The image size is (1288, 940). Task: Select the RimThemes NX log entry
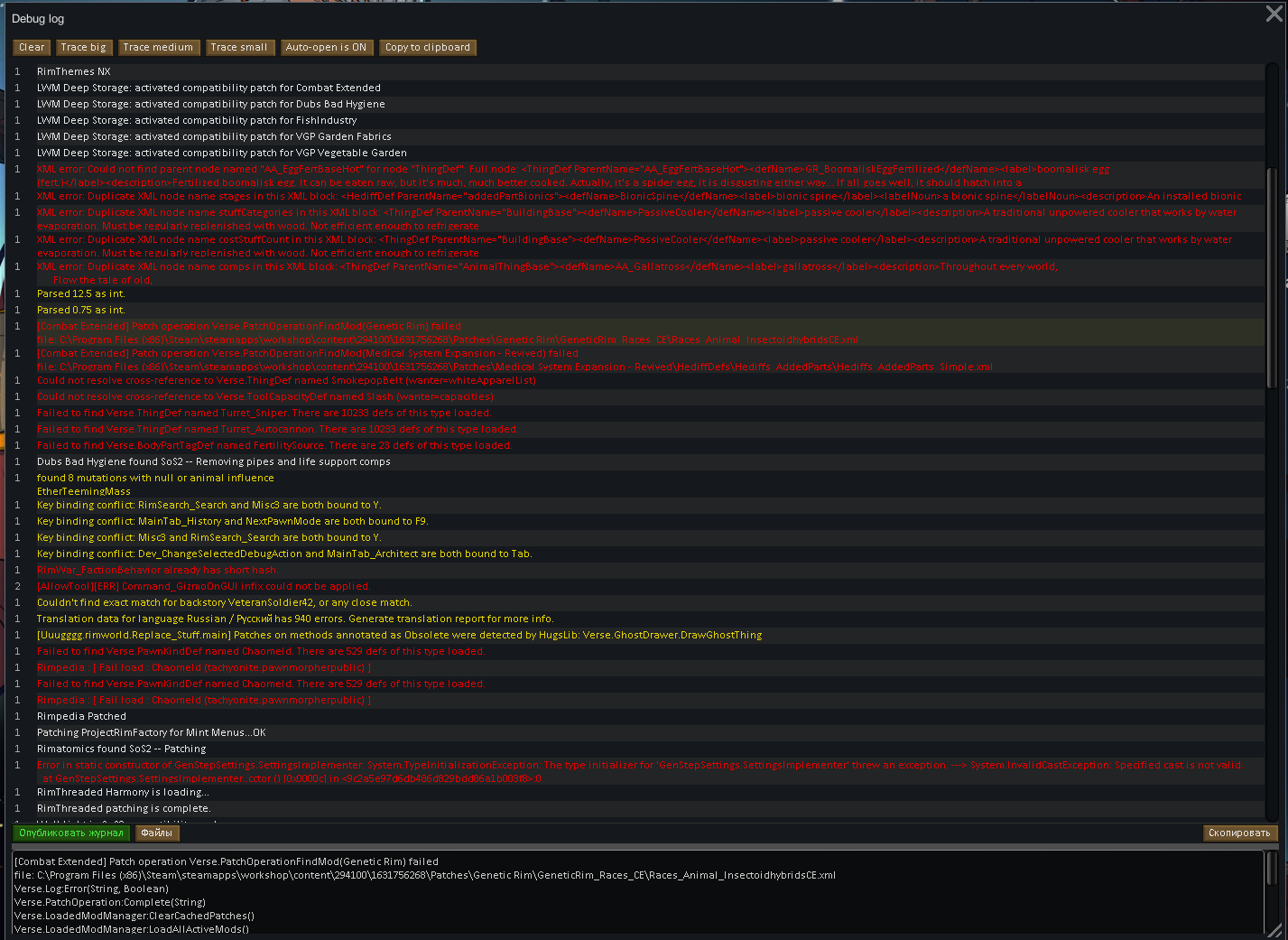(x=638, y=72)
